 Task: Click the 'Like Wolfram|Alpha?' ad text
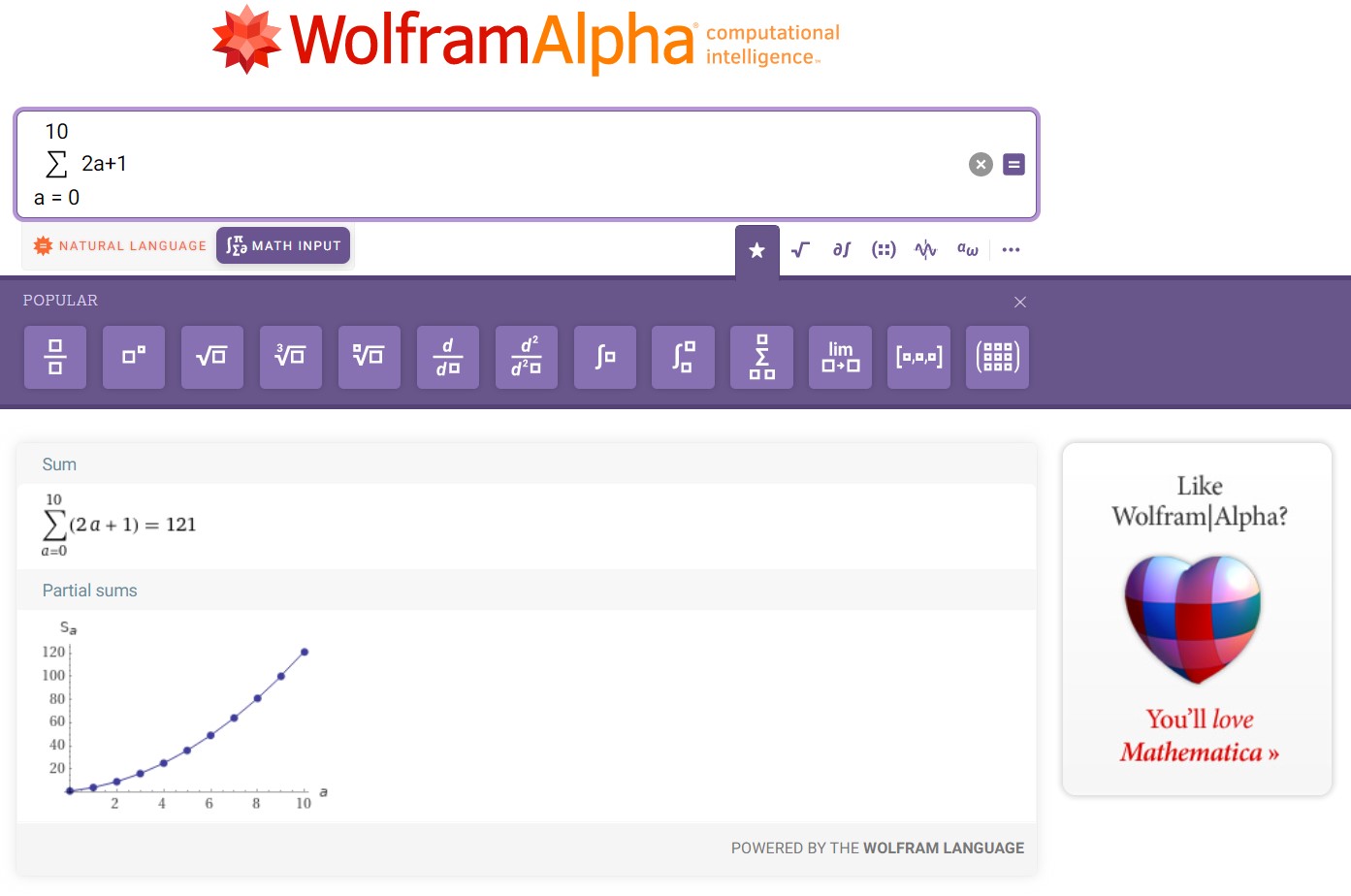[1200, 500]
